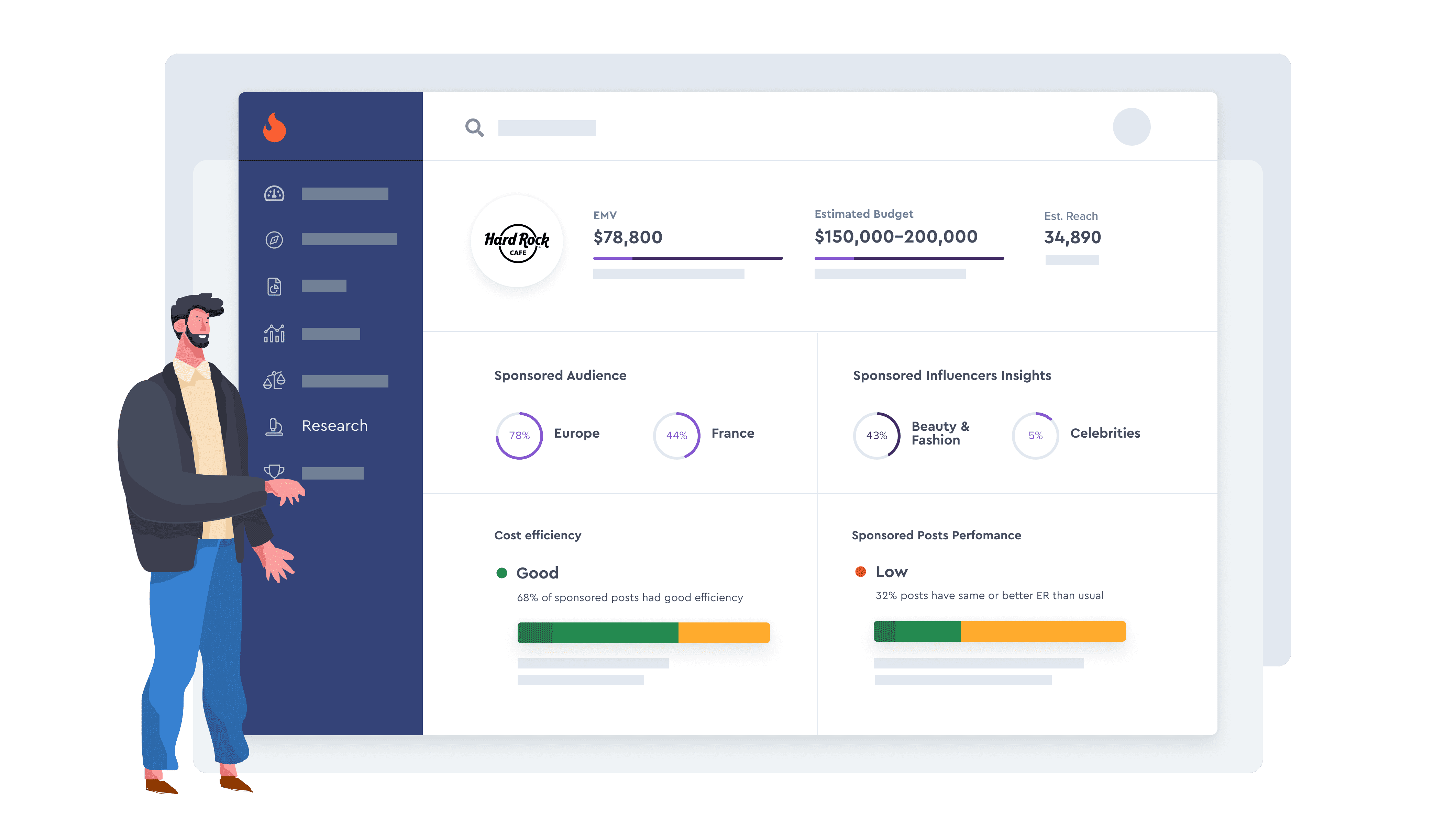Image resolution: width=1456 pixels, height=821 pixels.
Task: Select the compass discovery icon
Action: tap(274, 239)
